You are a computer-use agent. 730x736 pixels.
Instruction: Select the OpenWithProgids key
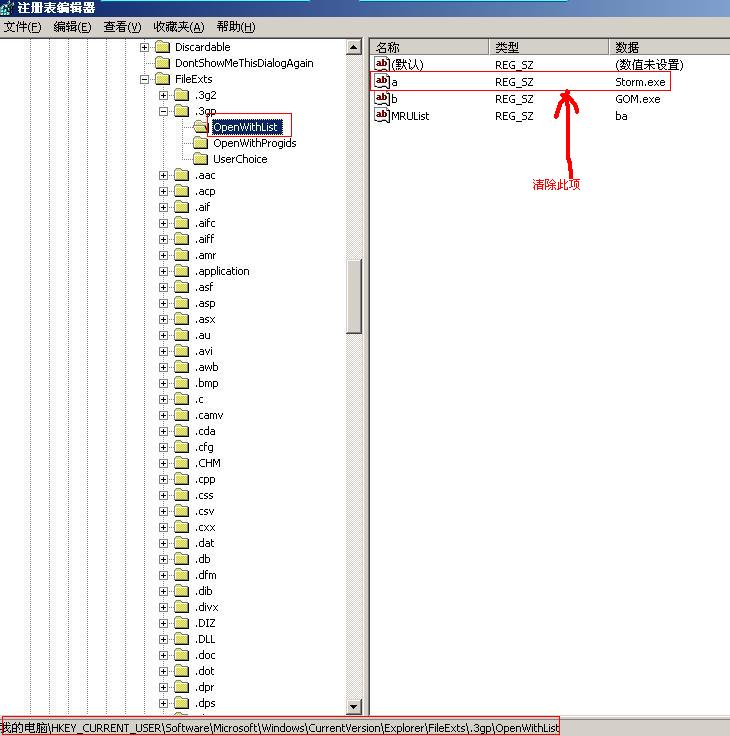coord(254,143)
